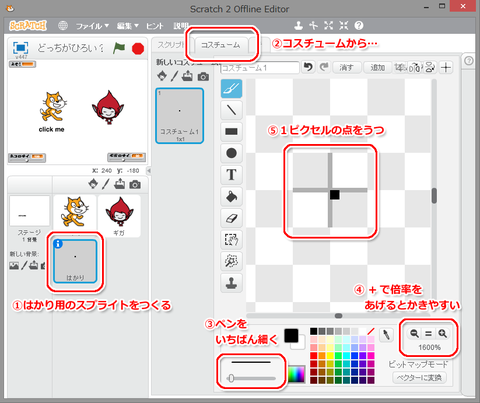Click the Delete scissors icon in top toolbar
Screen dimensions: 480x403
(313, 25)
